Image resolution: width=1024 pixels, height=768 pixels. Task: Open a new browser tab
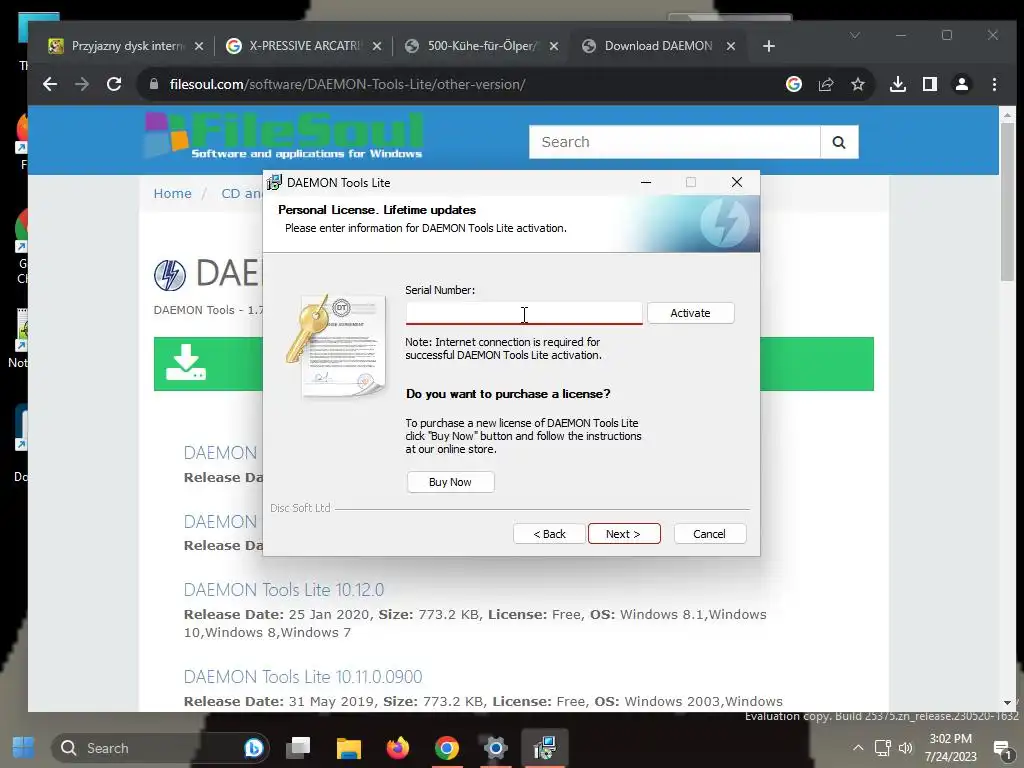[x=769, y=46]
